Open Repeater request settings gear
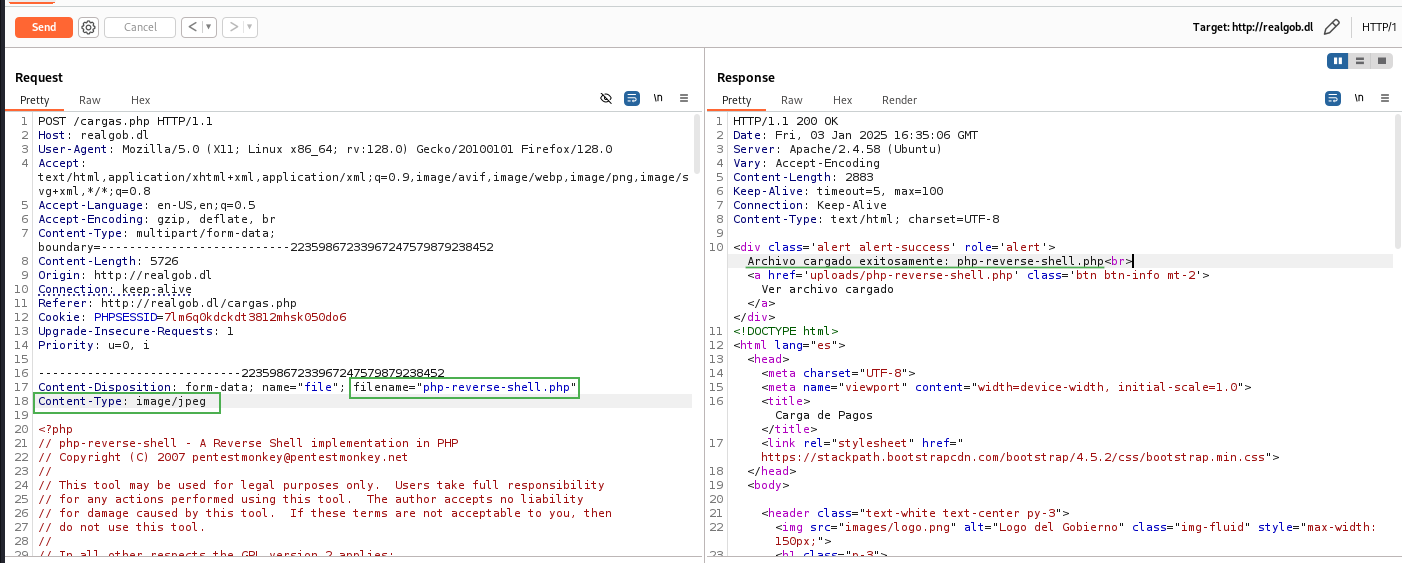Image resolution: width=1402 pixels, height=563 pixels. click(x=89, y=27)
